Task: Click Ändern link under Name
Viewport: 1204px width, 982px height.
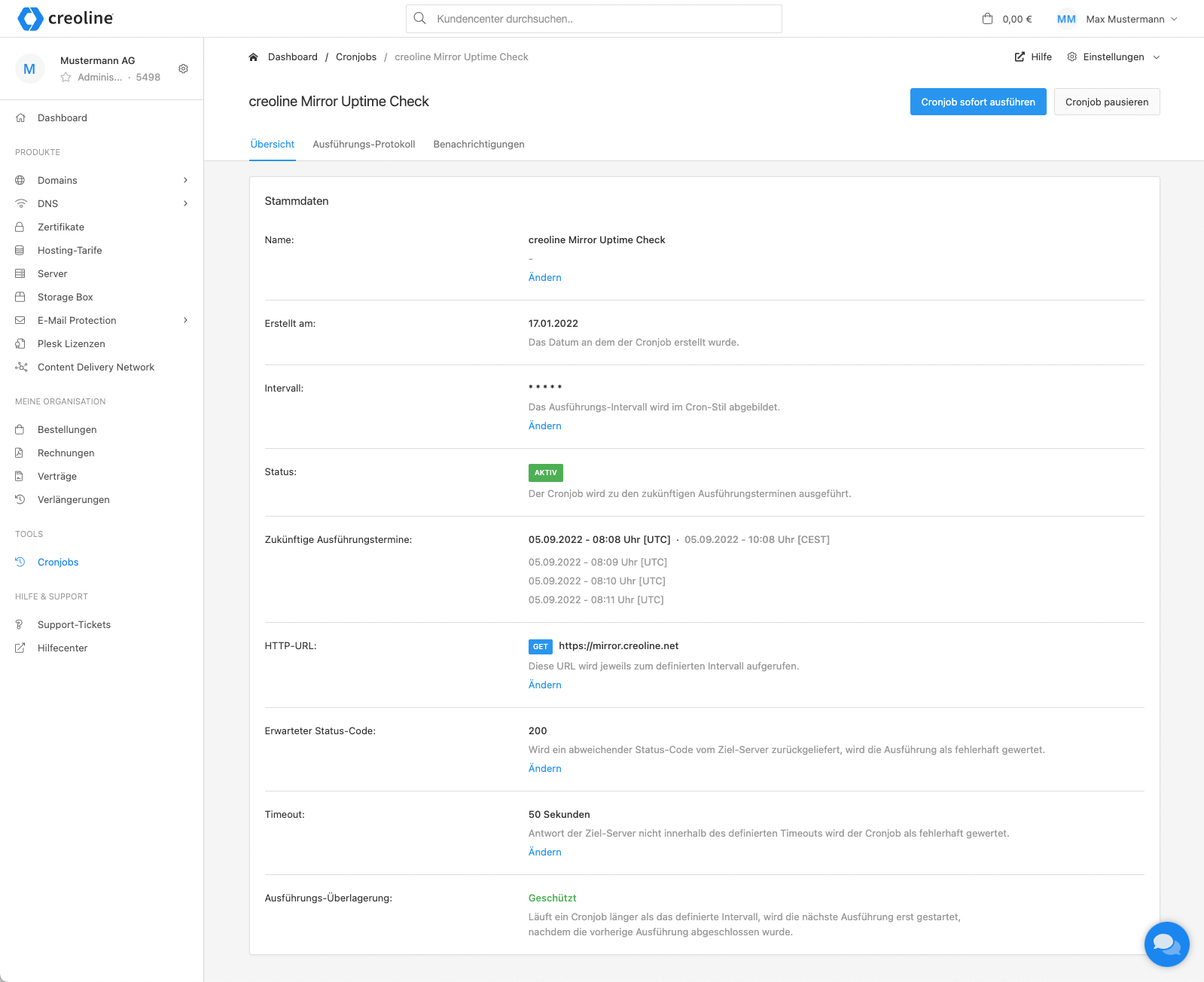Action: tap(545, 277)
